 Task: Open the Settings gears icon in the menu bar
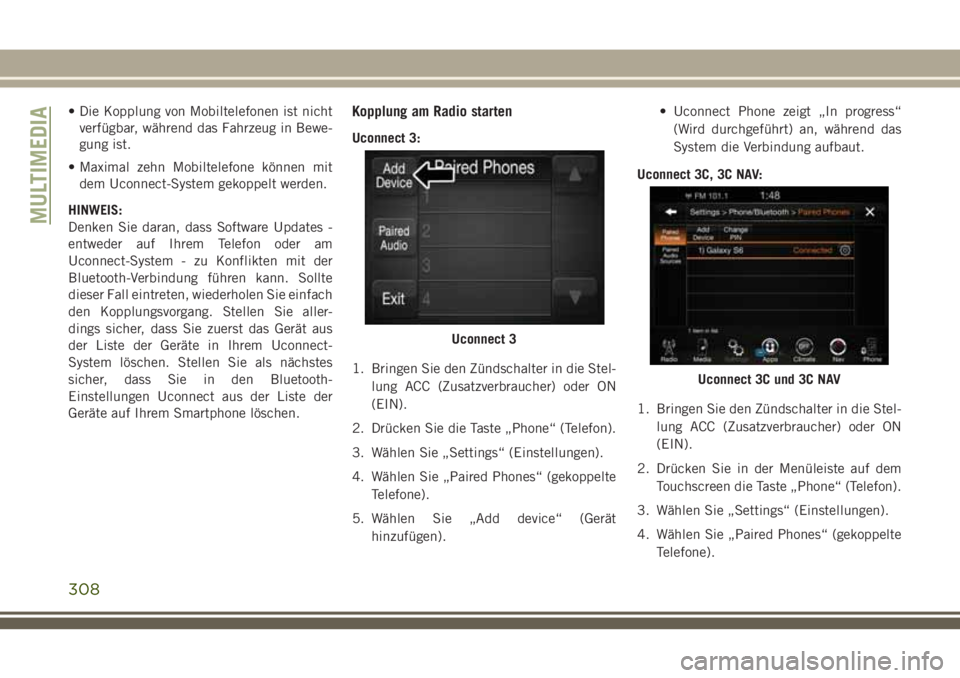(x=736, y=349)
